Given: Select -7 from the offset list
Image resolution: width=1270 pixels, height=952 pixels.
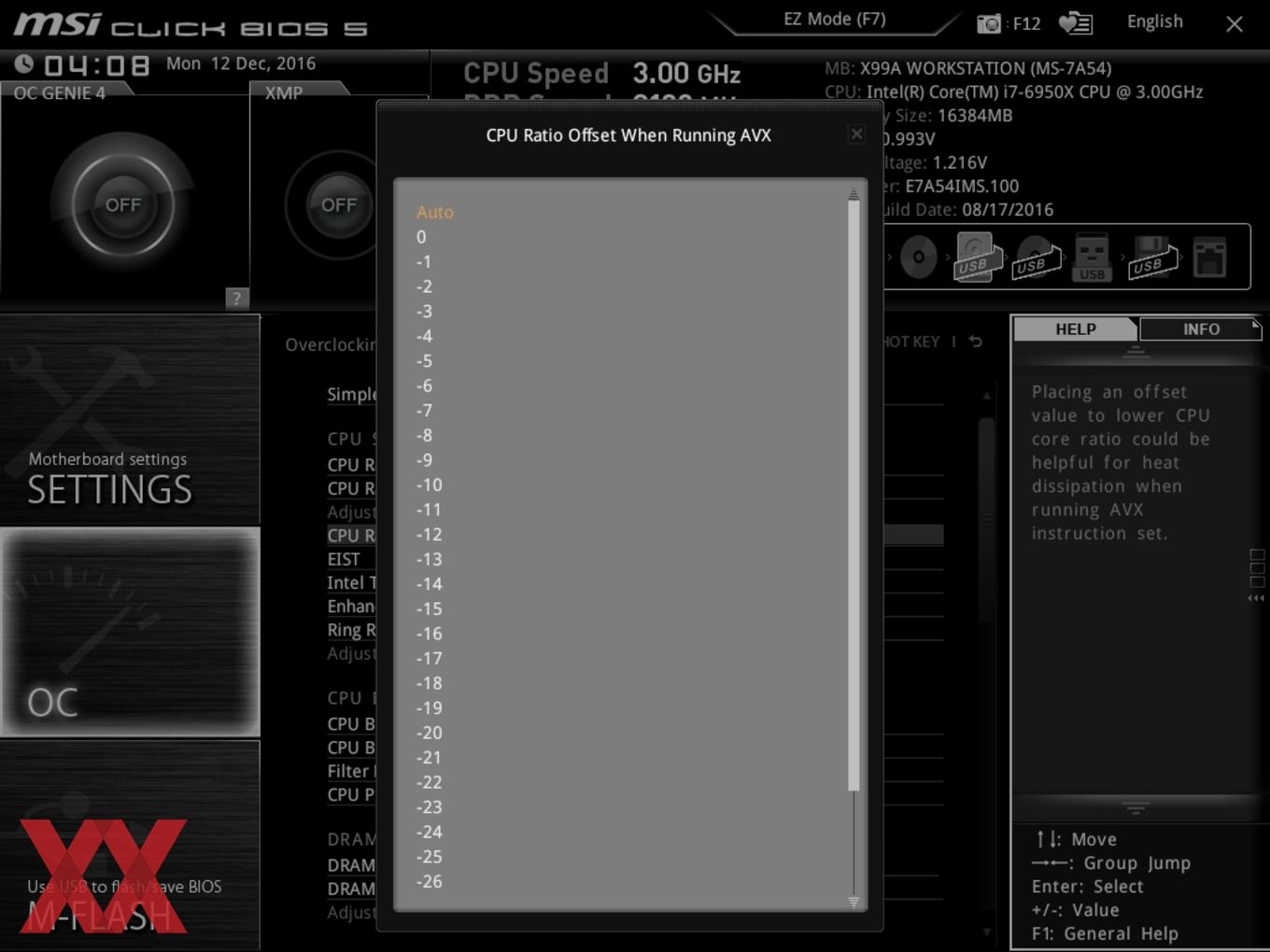Looking at the screenshot, I should (424, 410).
